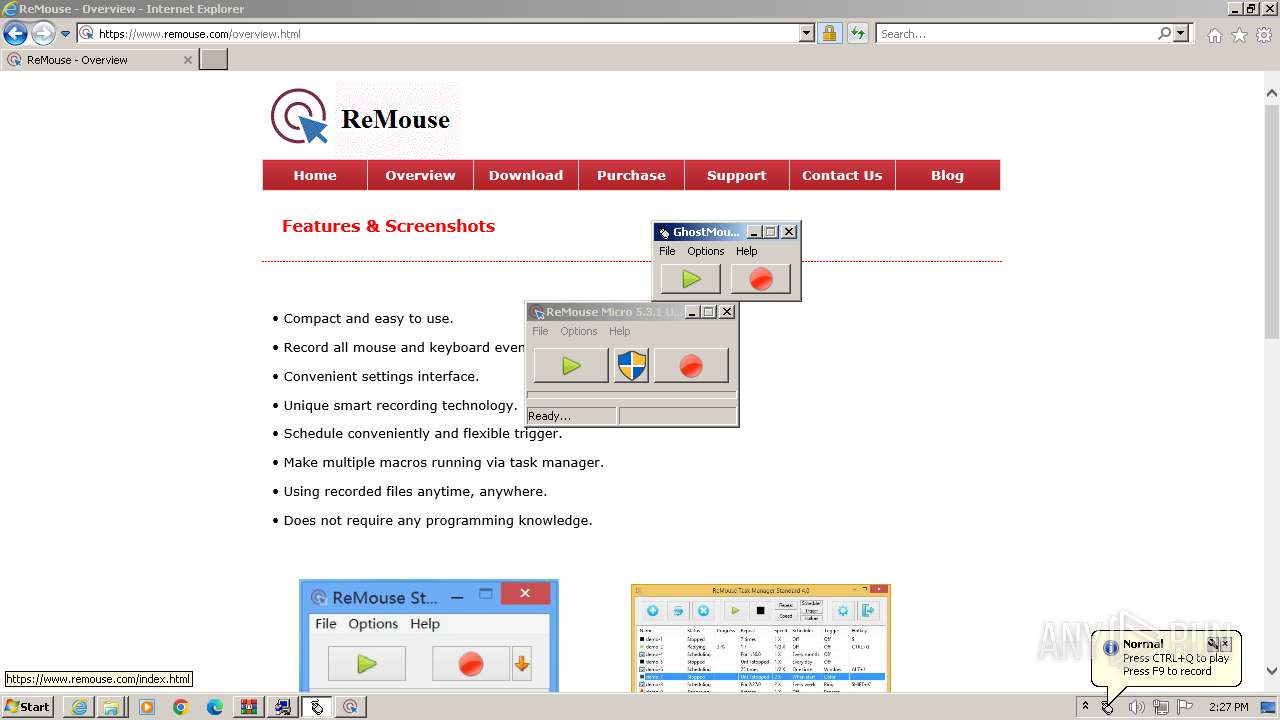Click scrollbar down arrow of page
Image resolution: width=1280 pixels, height=720 pixels.
pos(1272,671)
